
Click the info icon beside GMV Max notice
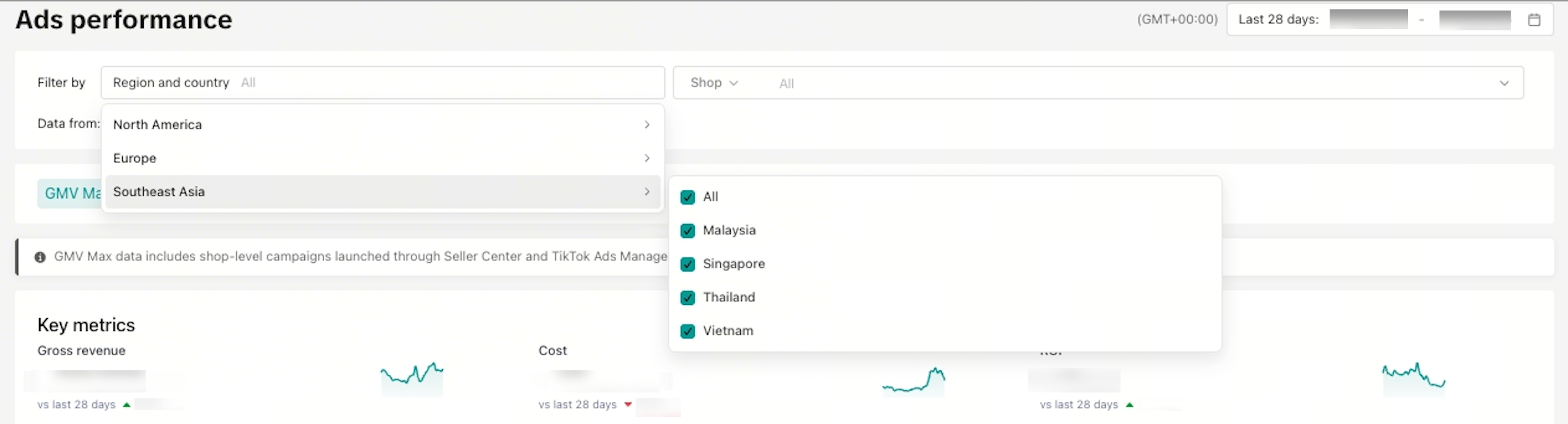click(x=40, y=258)
